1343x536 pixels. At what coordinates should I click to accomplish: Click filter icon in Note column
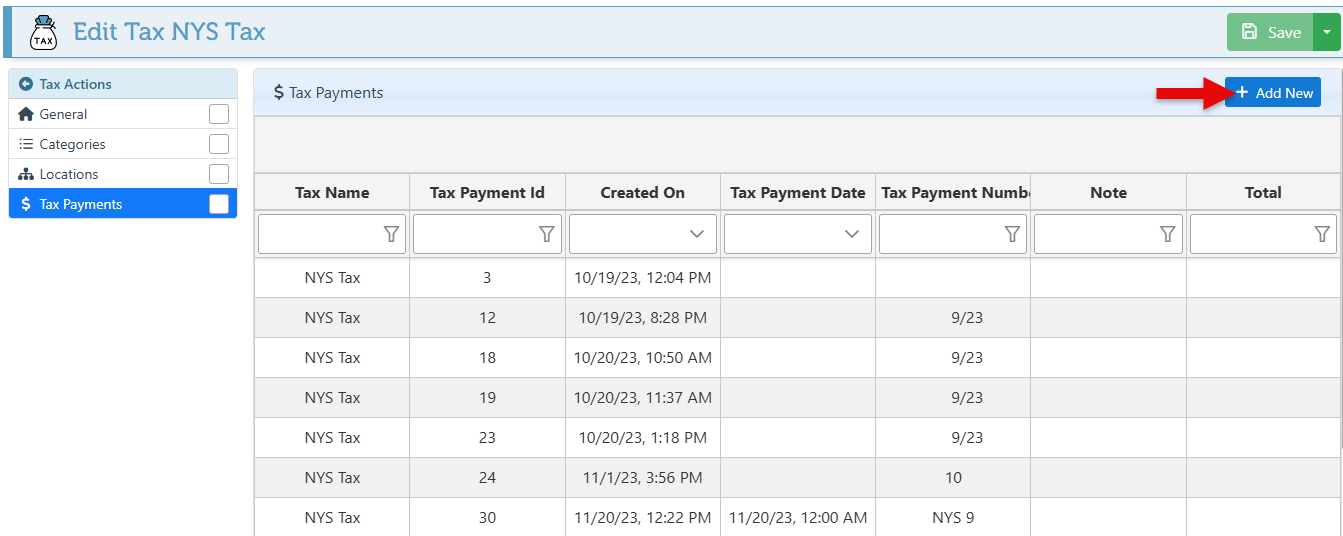[x=1167, y=233]
